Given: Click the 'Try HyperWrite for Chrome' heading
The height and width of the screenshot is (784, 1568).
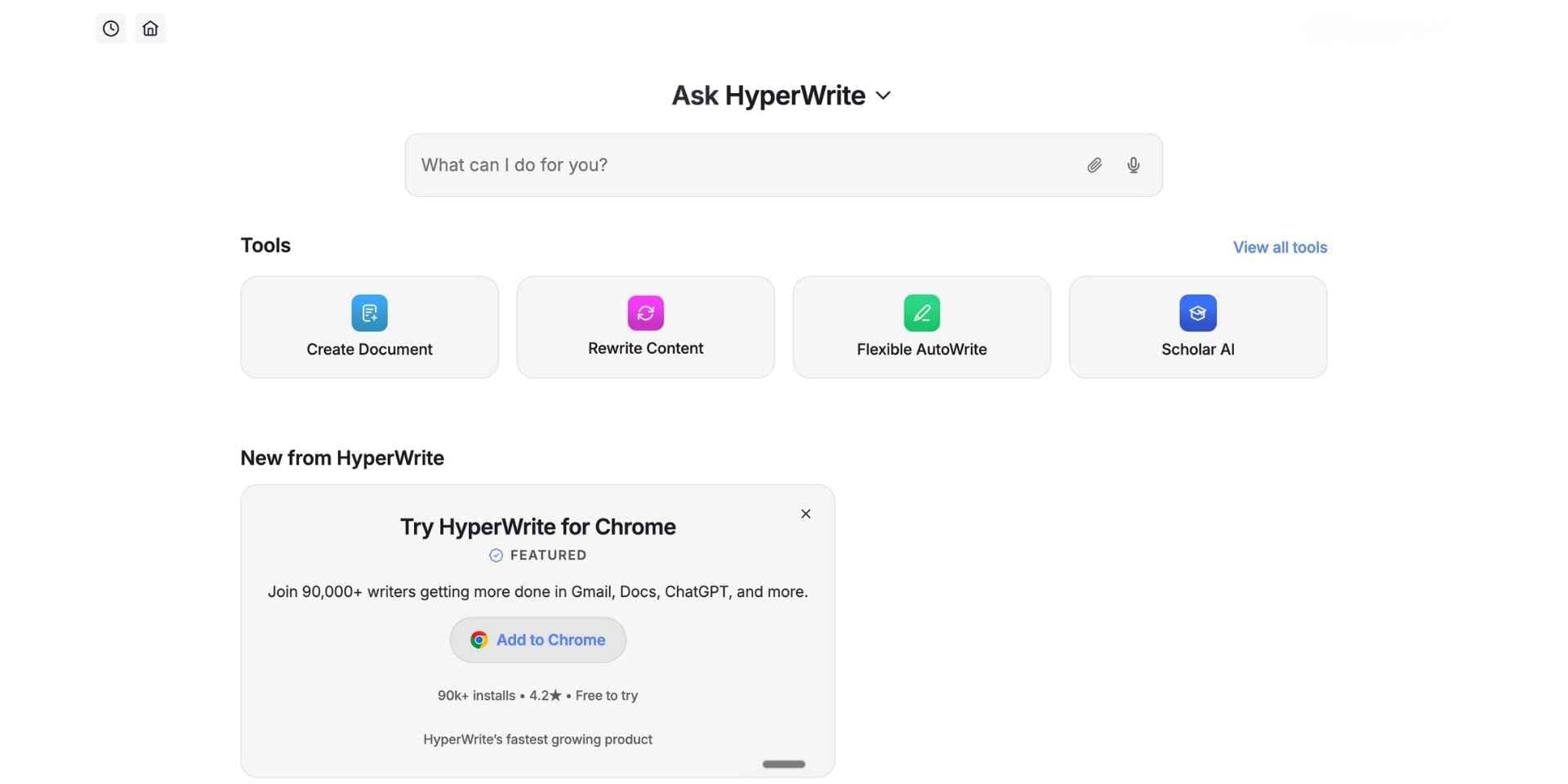Looking at the screenshot, I should (537, 527).
